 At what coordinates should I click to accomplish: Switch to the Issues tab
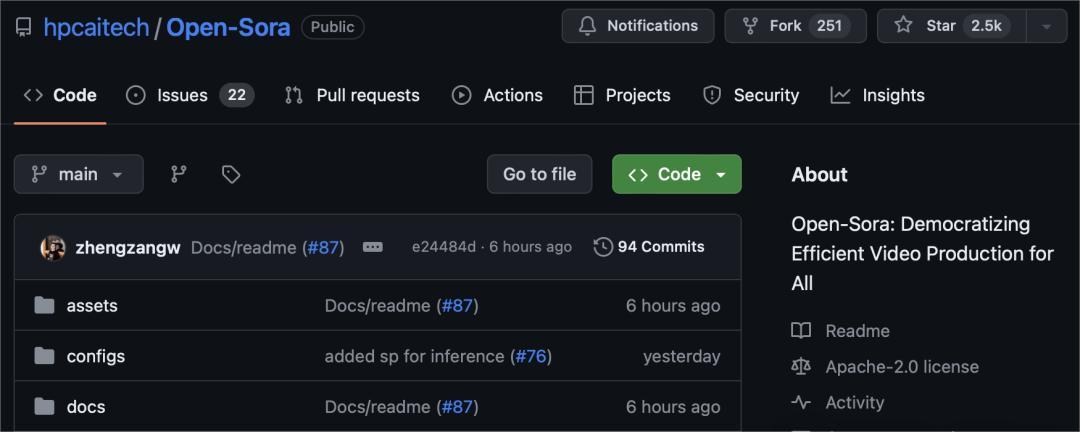(189, 95)
